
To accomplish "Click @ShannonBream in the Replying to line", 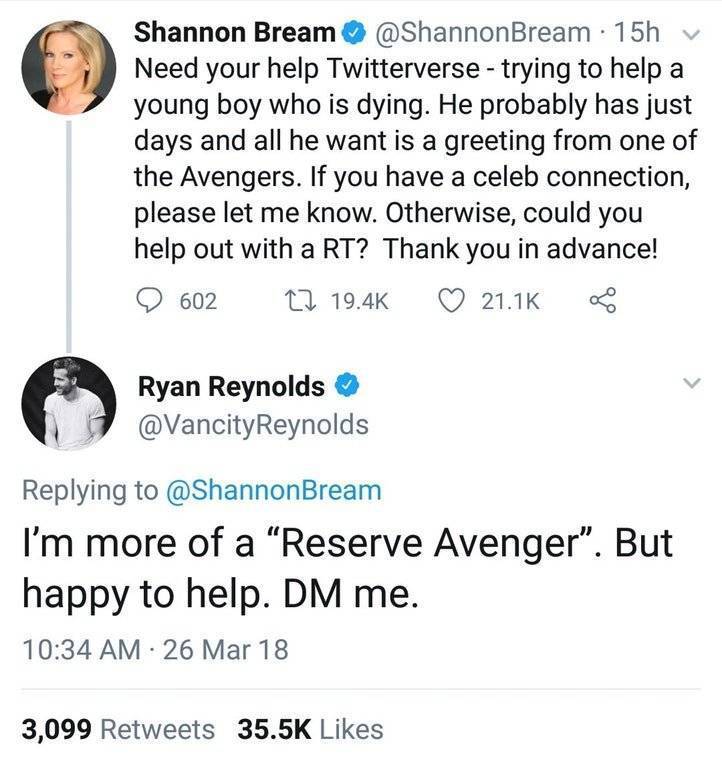I will tap(270, 490).
